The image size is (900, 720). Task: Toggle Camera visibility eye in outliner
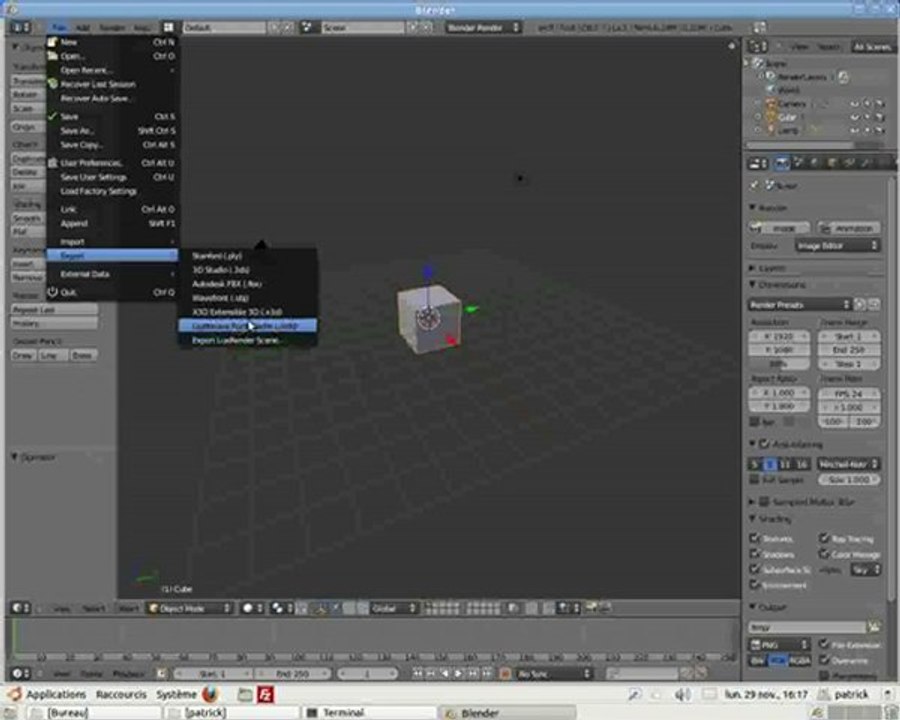855,104
